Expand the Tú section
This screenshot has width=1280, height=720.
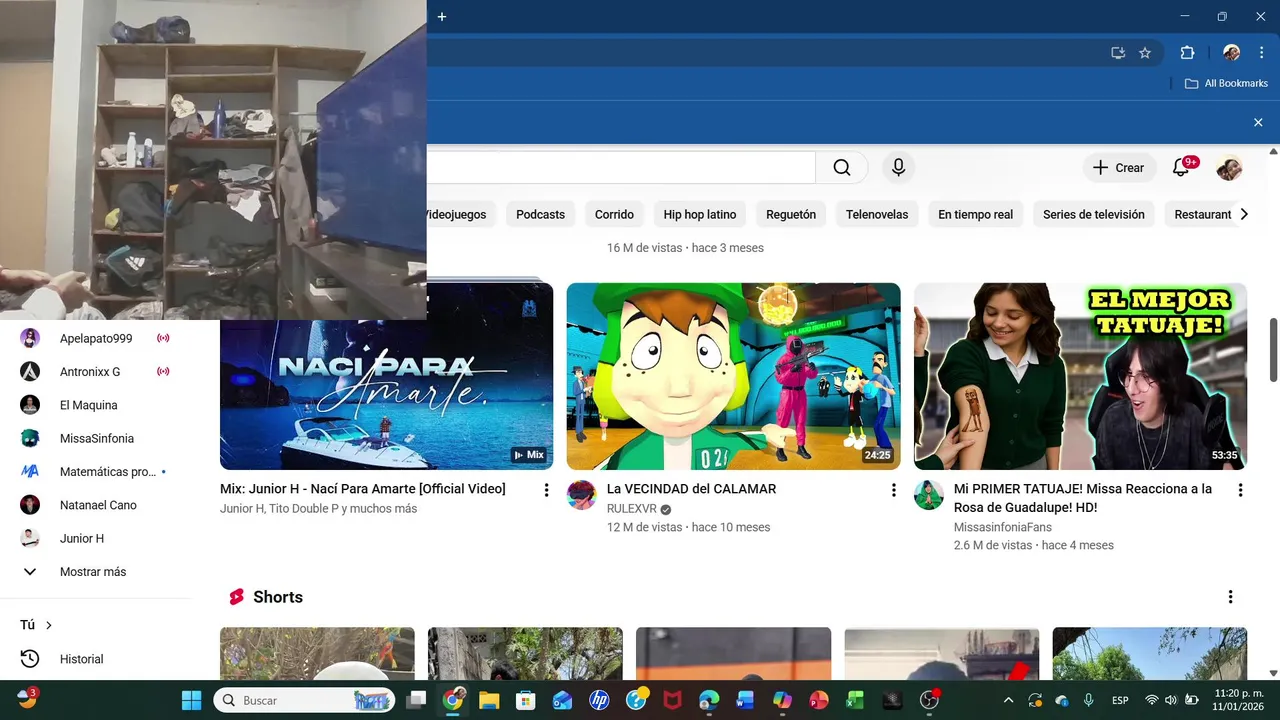(36, 625)
